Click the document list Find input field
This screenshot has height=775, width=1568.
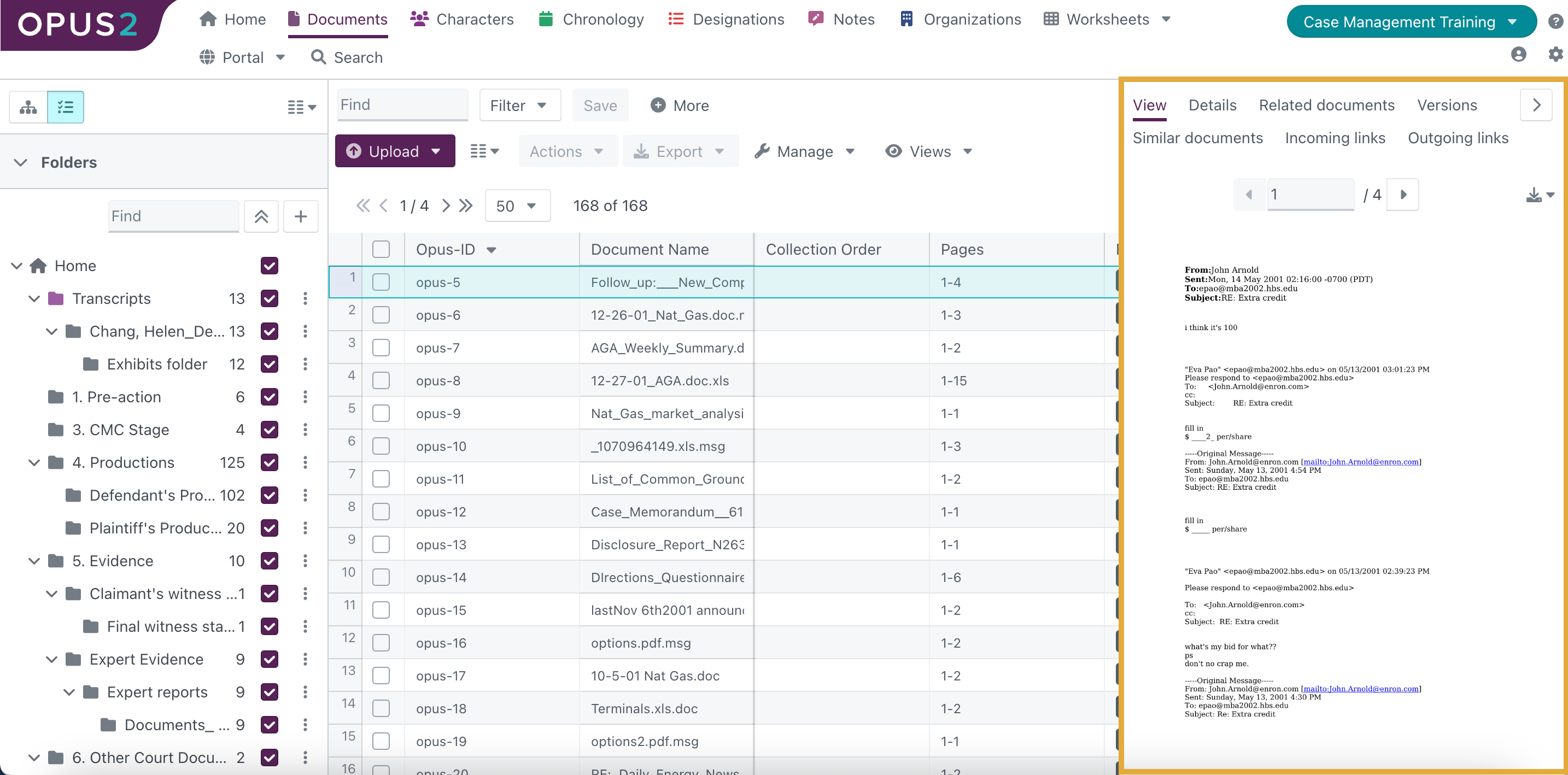(x=402, y=104)
